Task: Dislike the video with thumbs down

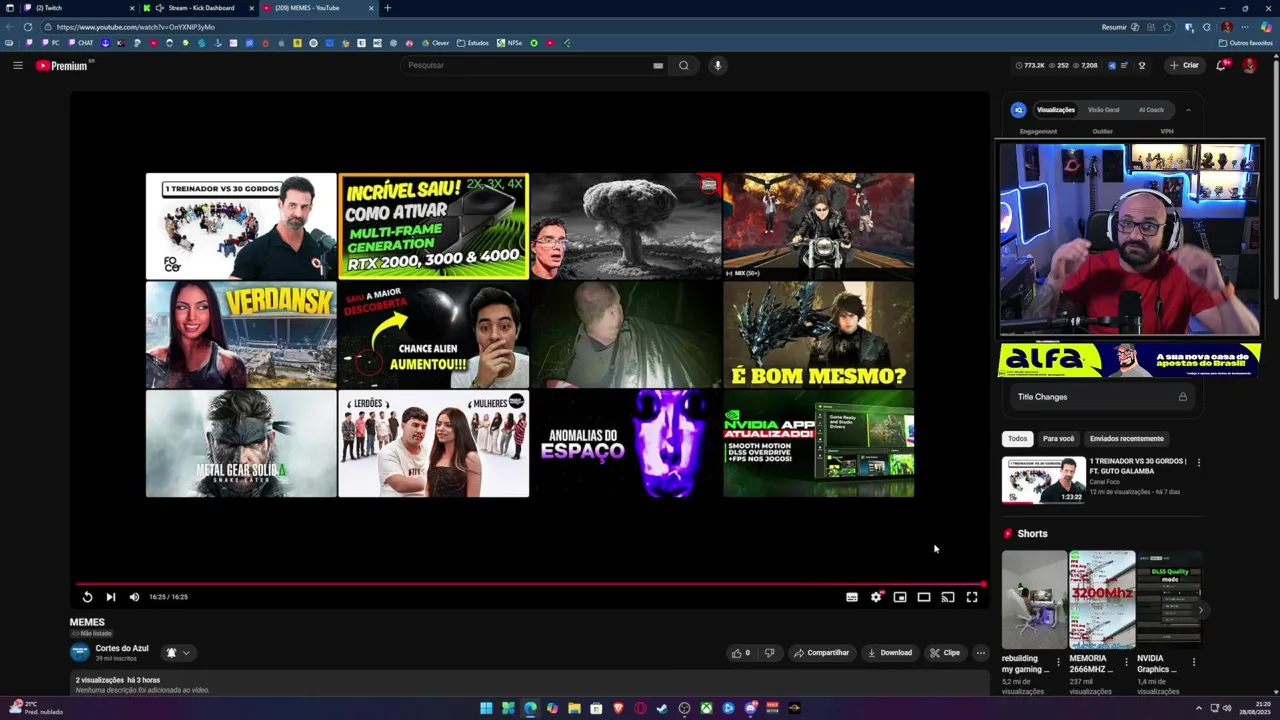Action: tap(769, 653)
